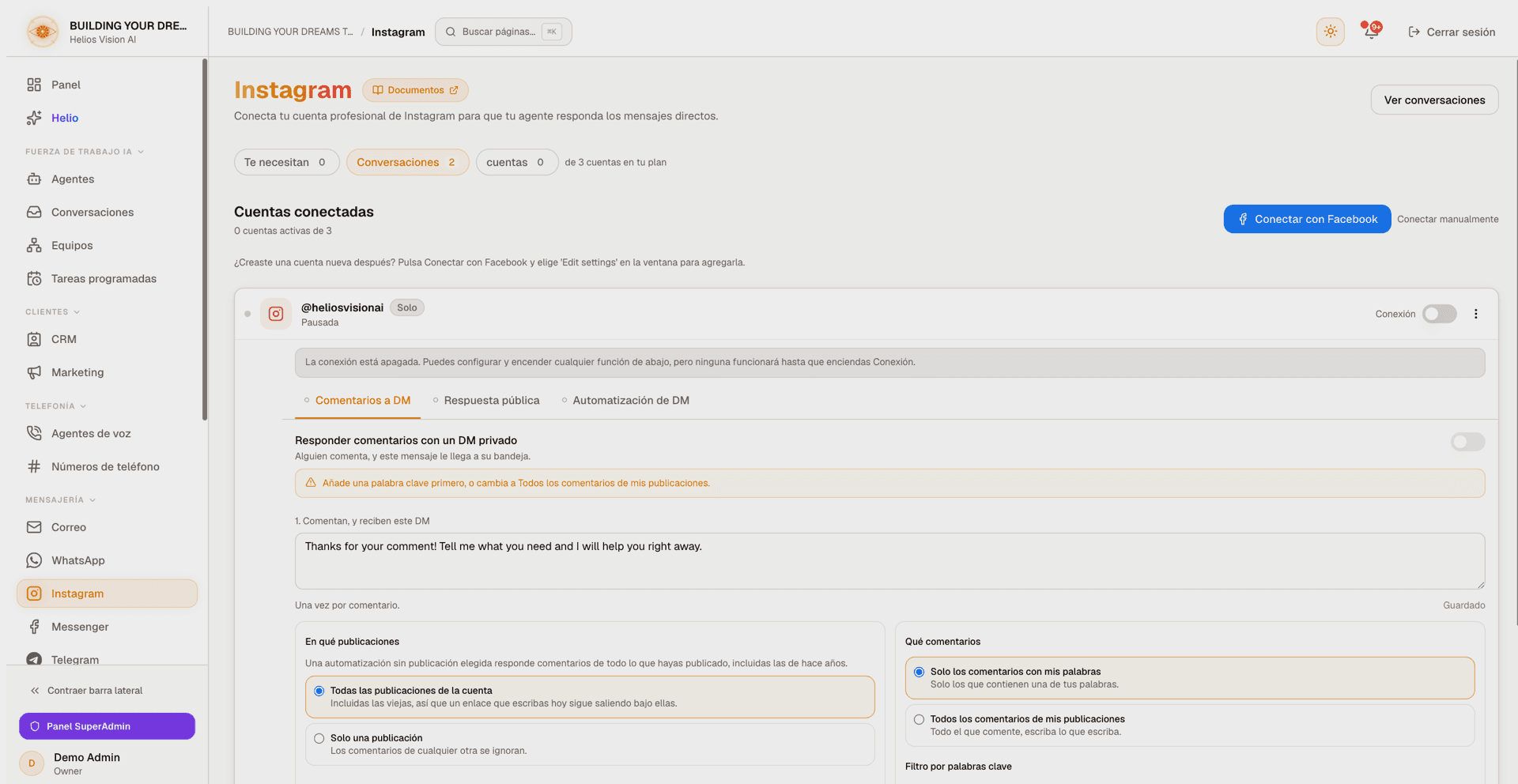Enable Responder comentarios con un DM privado
Viewport: 1518px width, 784px height.
pos(1468,442)
